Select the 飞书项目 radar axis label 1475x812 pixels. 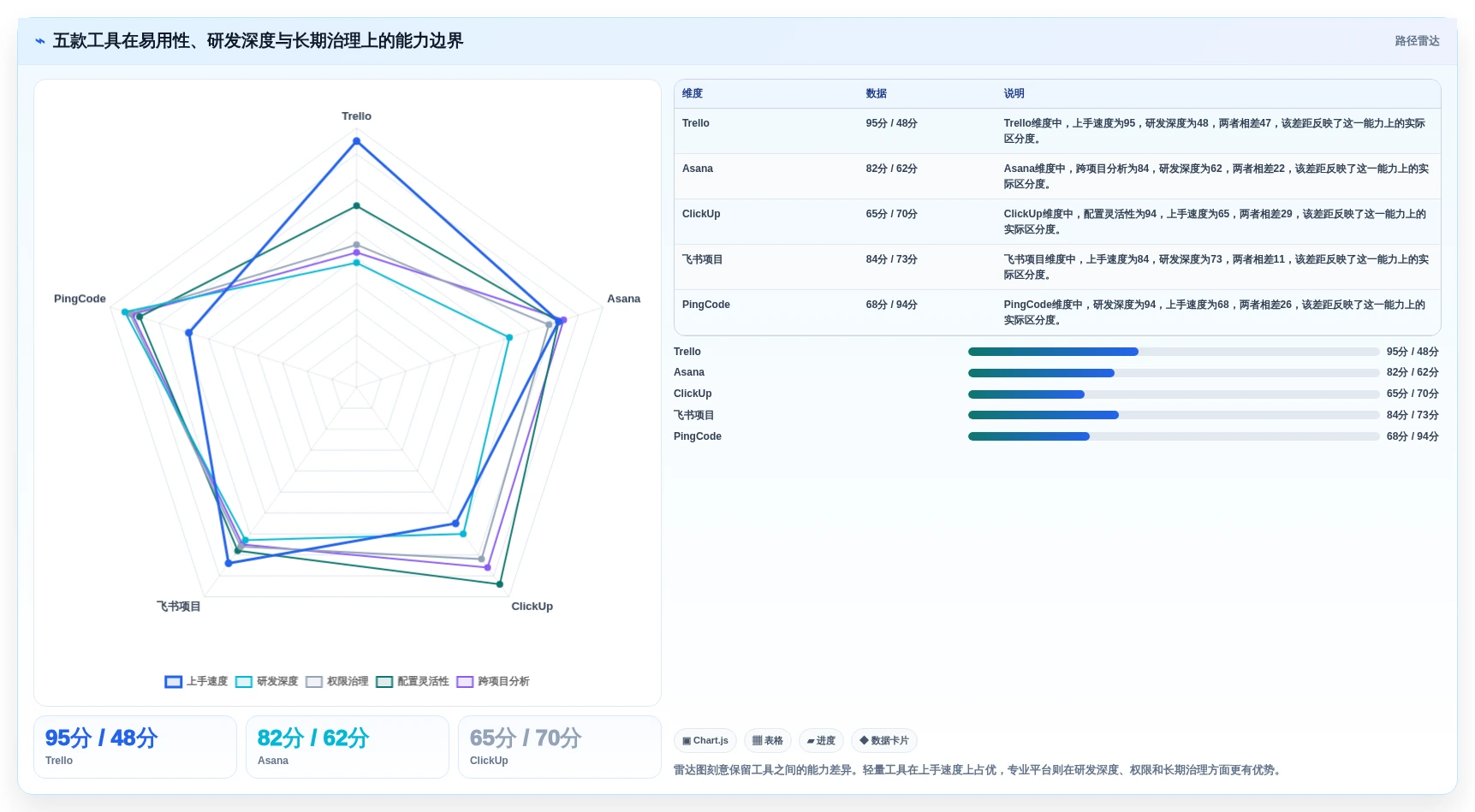[178, 607]
